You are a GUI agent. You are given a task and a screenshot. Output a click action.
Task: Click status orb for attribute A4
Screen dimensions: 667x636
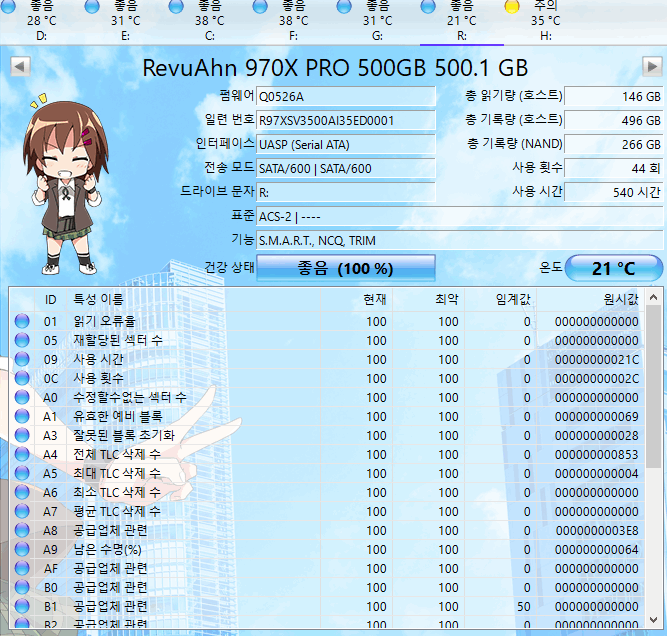(22, 454)
